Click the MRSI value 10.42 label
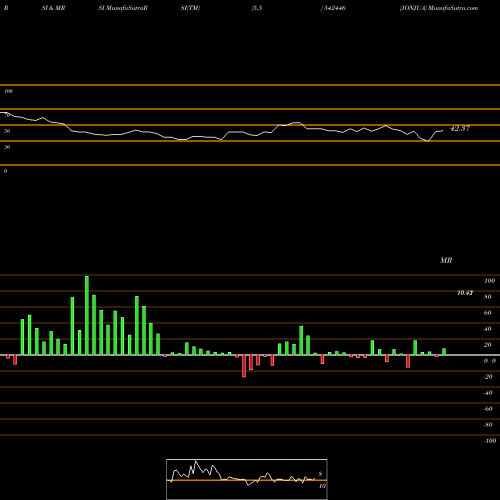The image size is (500, 500). coord(465,293)
